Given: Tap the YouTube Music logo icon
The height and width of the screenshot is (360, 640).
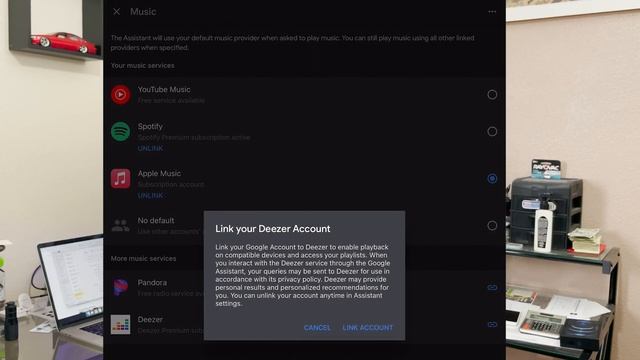Looking at the screenshot, I should point(120,95).
